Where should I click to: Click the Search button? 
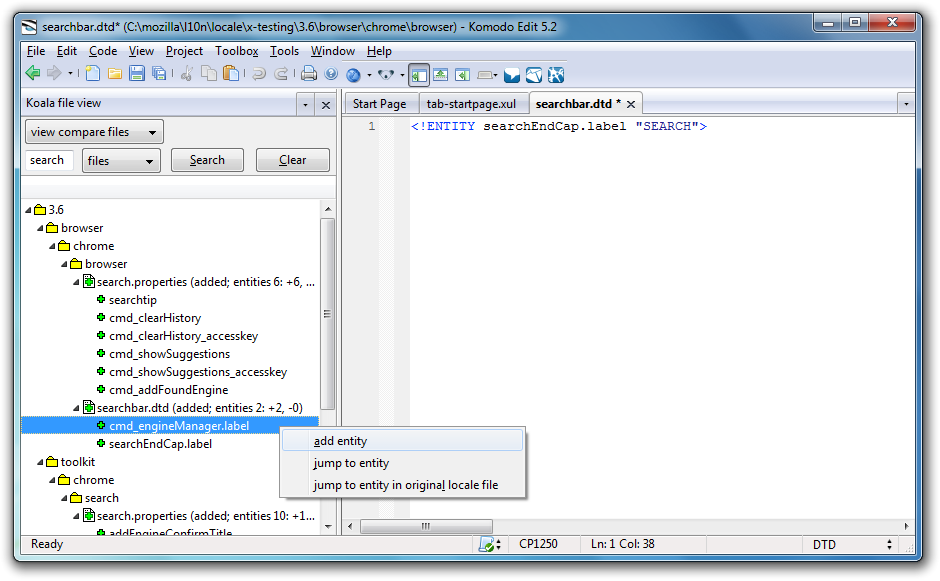click(207, 160)
